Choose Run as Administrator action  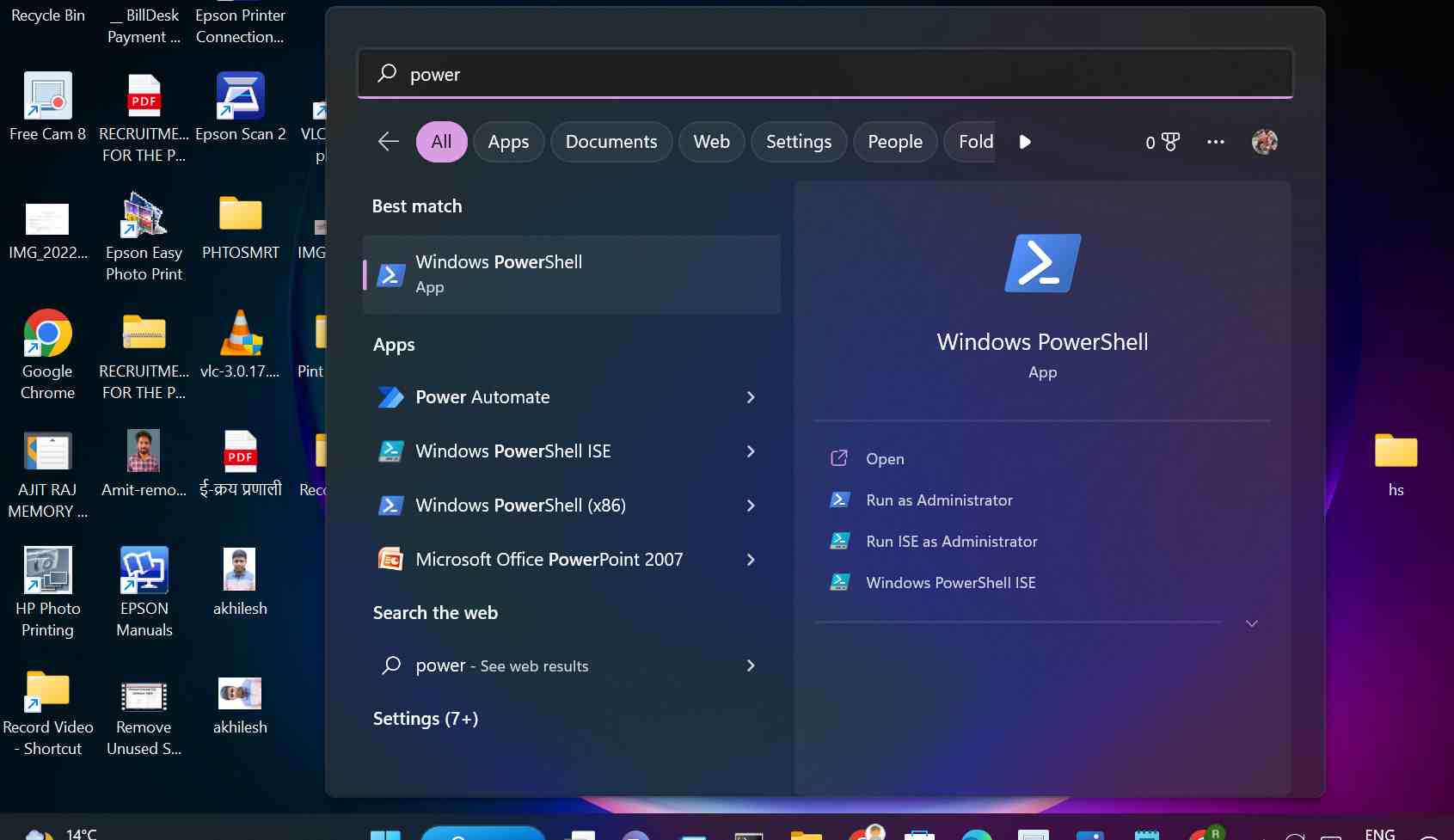coord(939,500)
